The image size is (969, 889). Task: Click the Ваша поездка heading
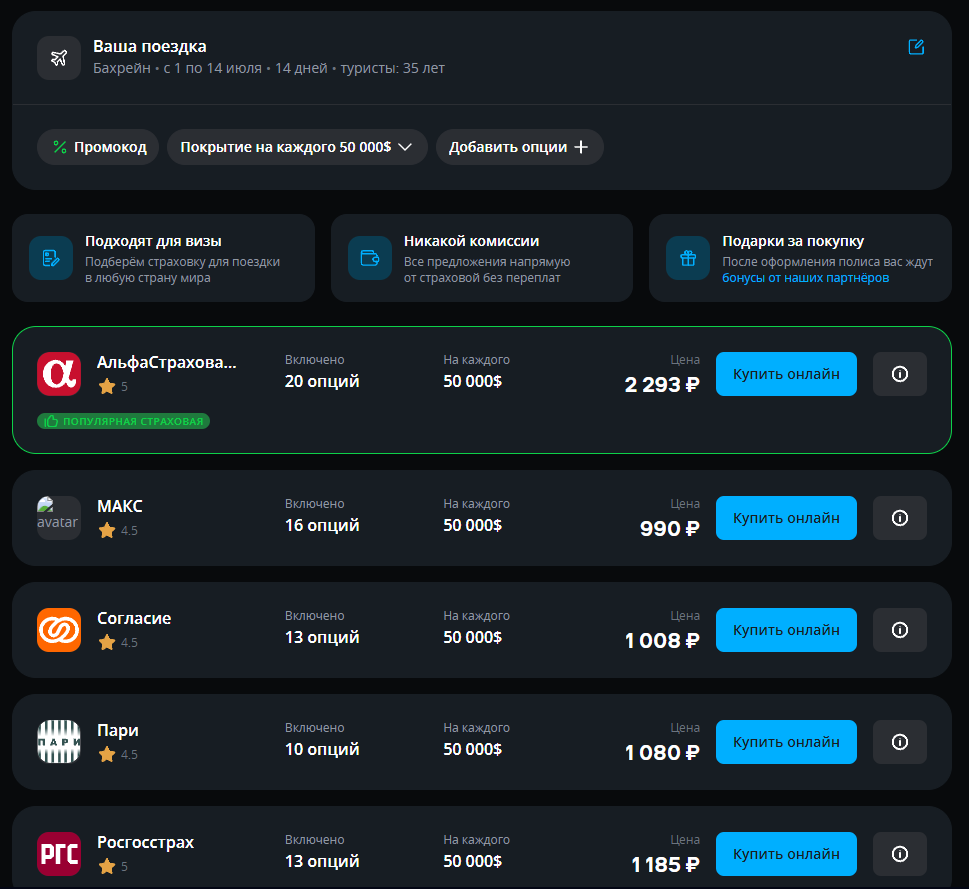150,47
